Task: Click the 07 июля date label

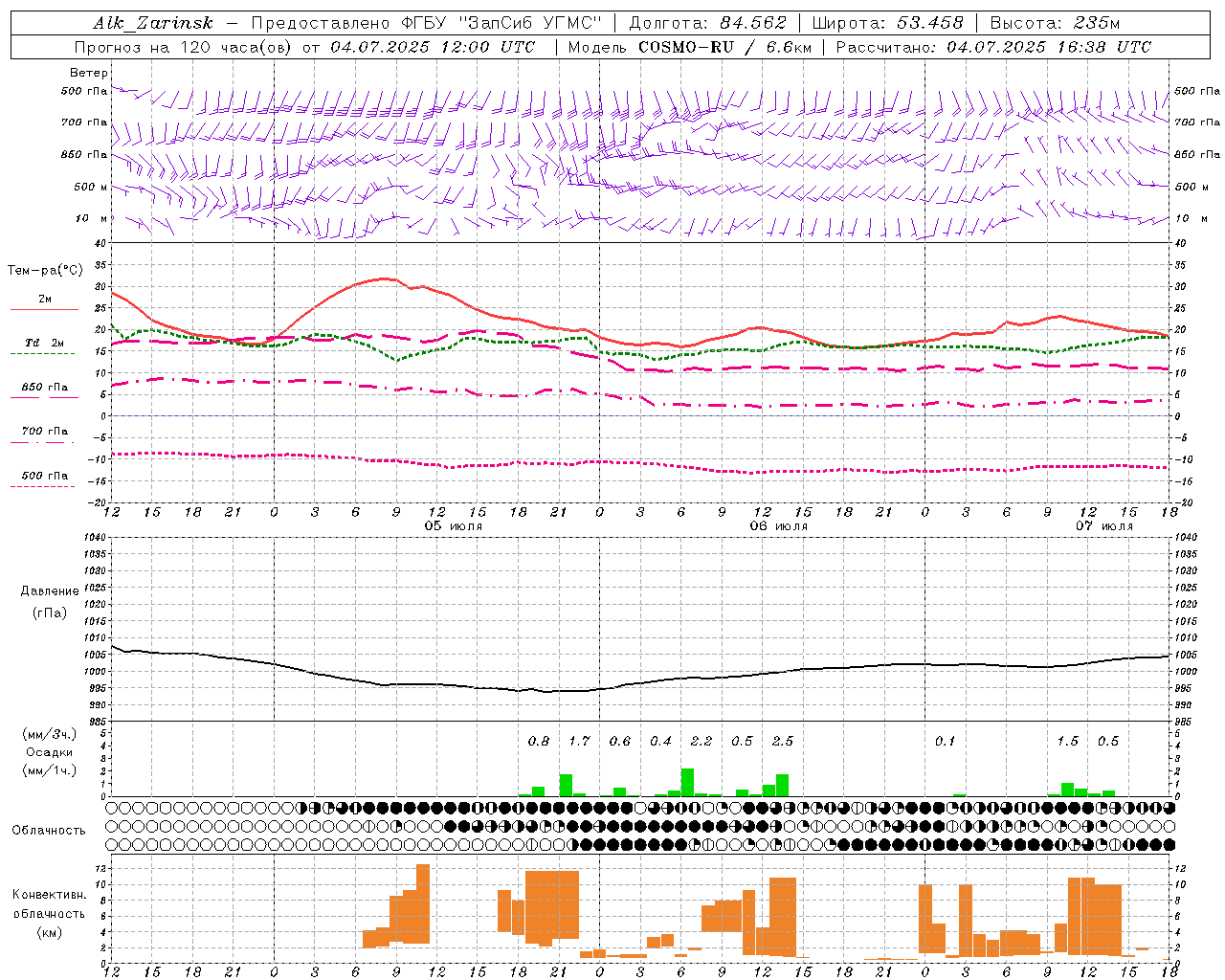Action: 1104,526
